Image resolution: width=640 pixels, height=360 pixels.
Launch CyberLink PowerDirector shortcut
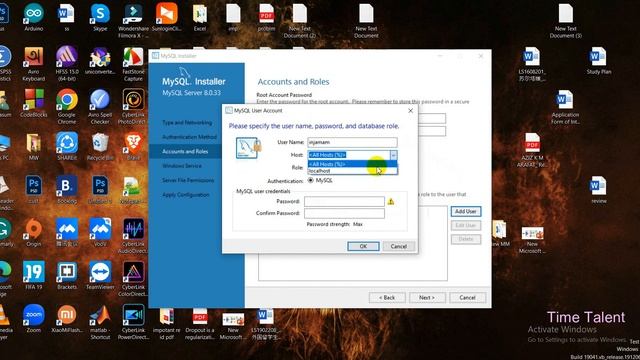[133, 322]
